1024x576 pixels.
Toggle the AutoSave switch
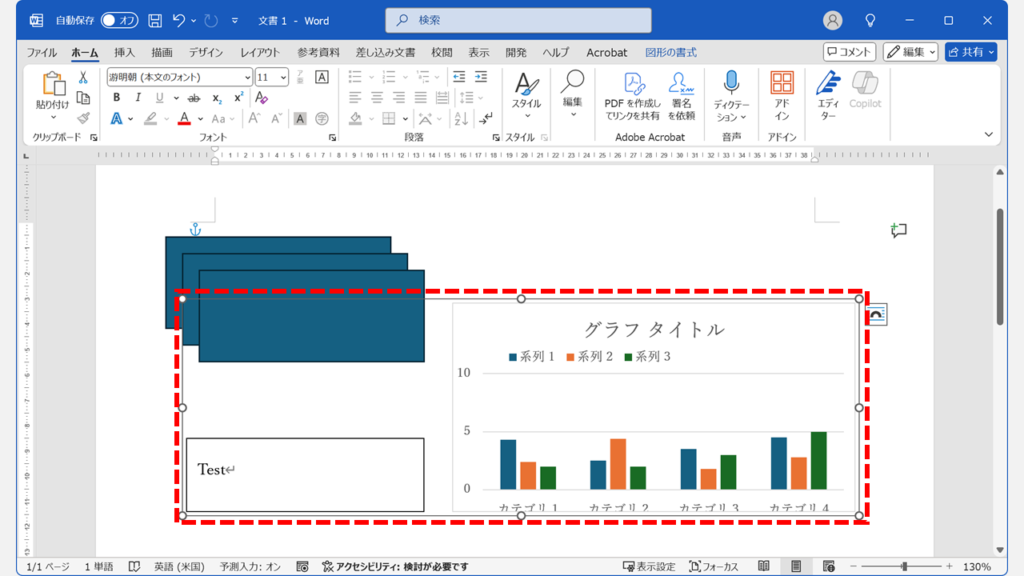point(120,21)
